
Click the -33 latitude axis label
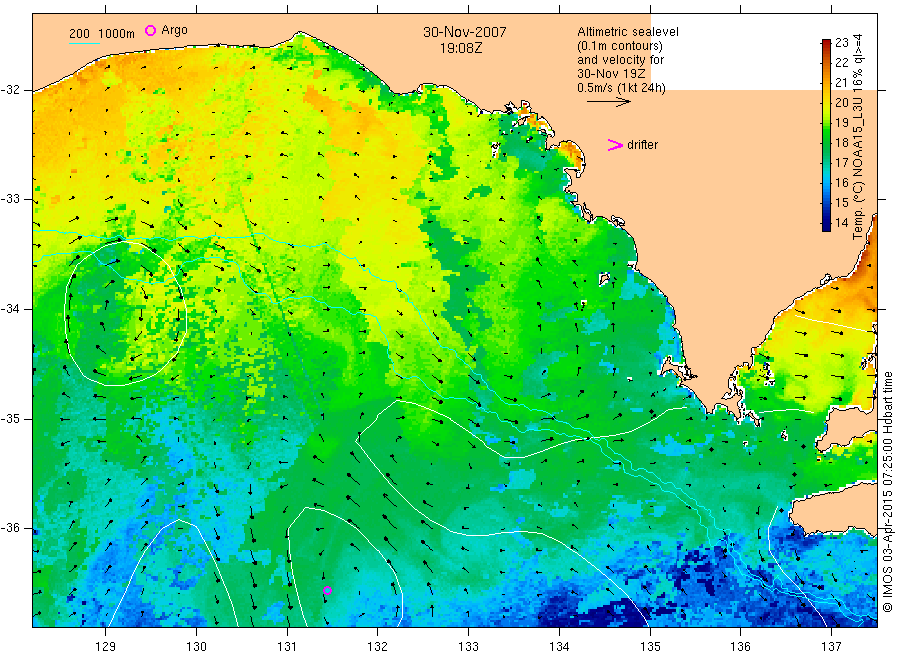point(10,199)
